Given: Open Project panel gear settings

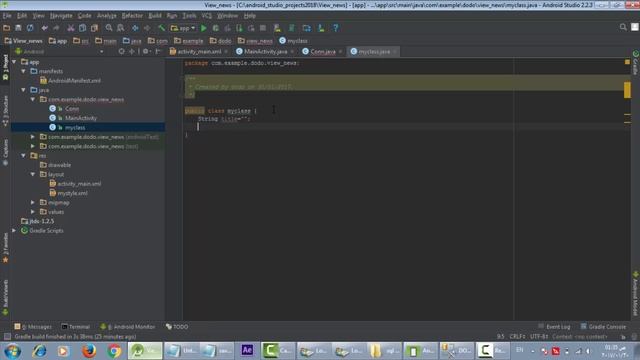Looking at the screenshot, I should tap(146, 52).
